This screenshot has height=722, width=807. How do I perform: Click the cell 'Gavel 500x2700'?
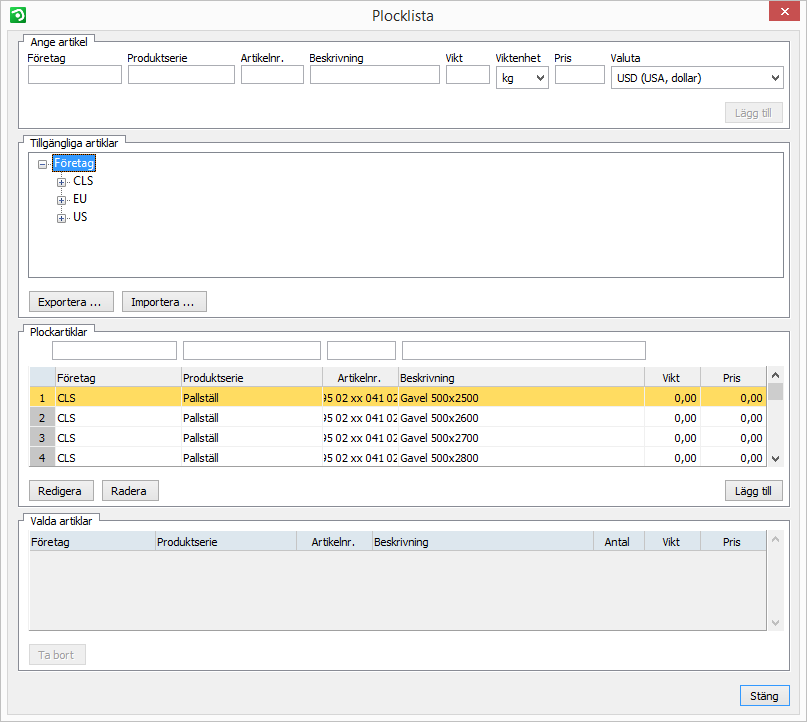(x=521, y=438)
